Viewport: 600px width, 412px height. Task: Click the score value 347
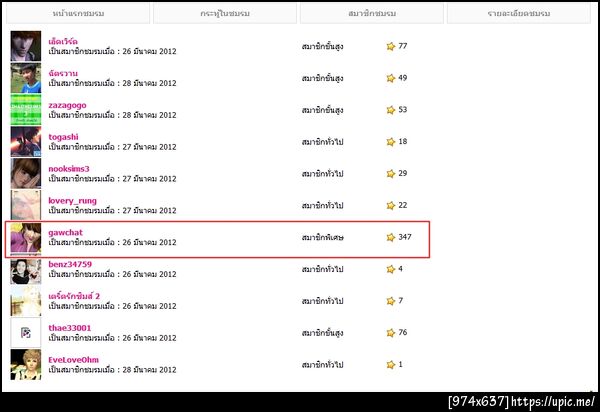coord(405,237)
